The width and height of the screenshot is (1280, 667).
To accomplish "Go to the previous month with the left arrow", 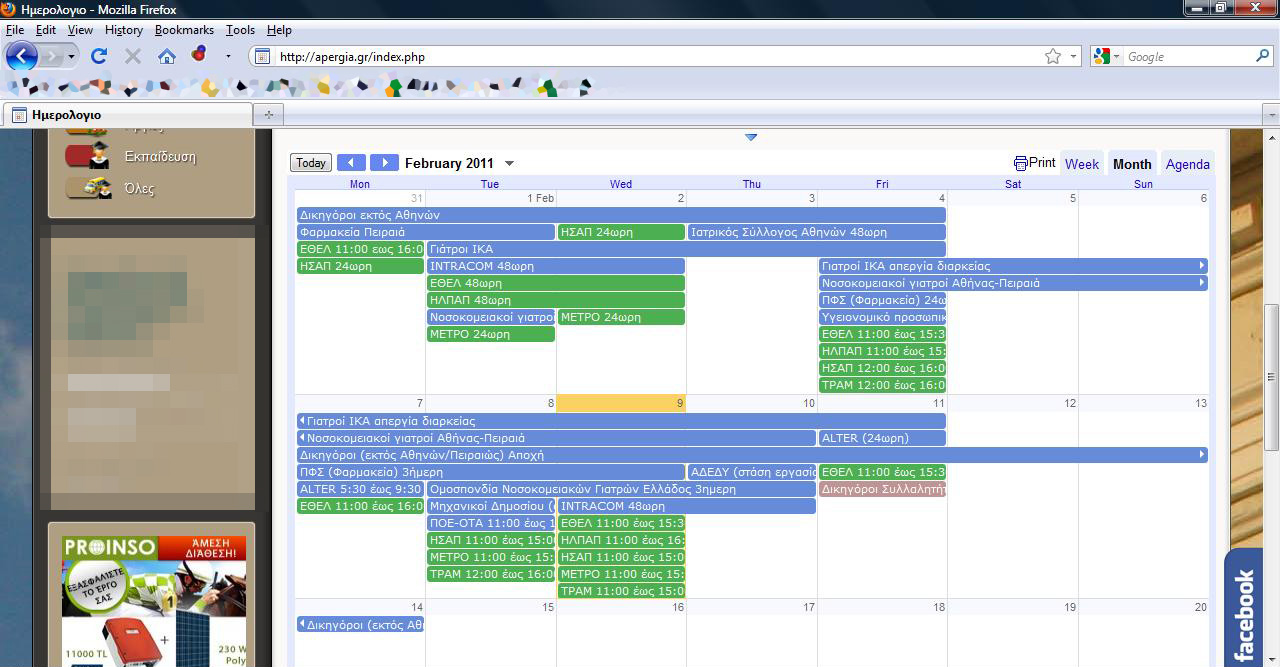I will pyautogui.click(x=351, y=163).
